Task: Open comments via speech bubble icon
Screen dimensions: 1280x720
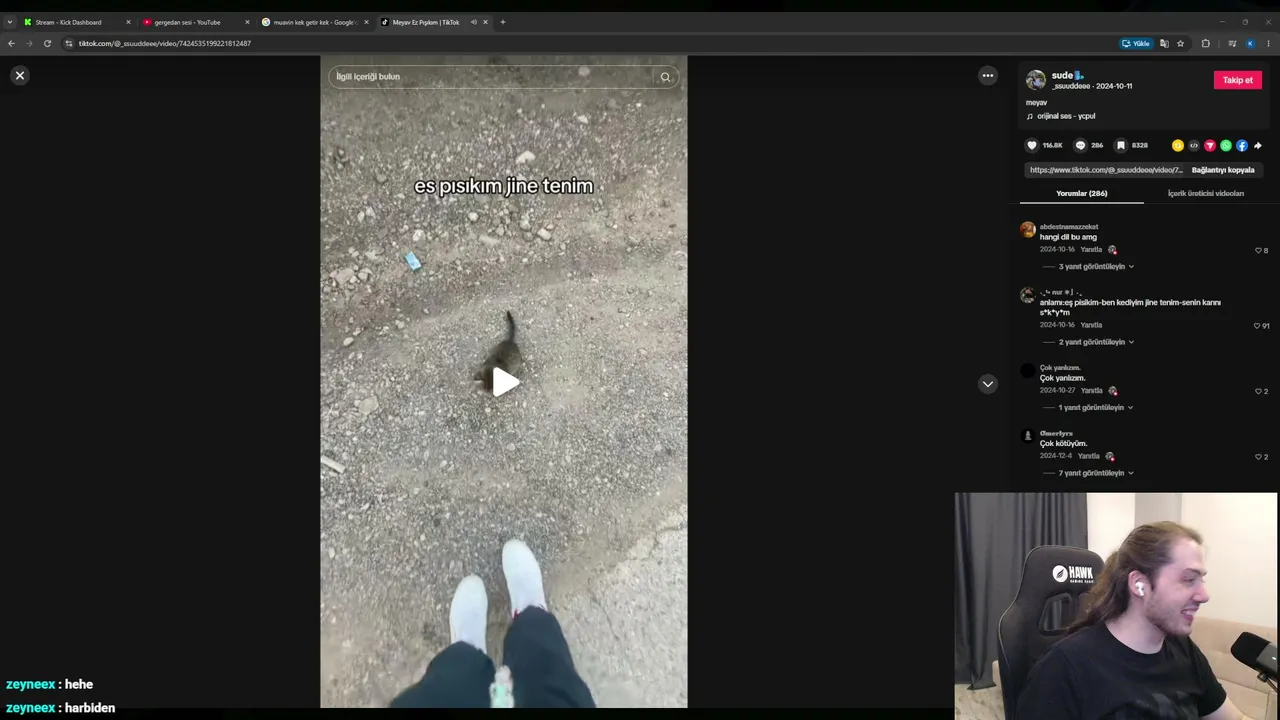Action: pos(1080,145)
